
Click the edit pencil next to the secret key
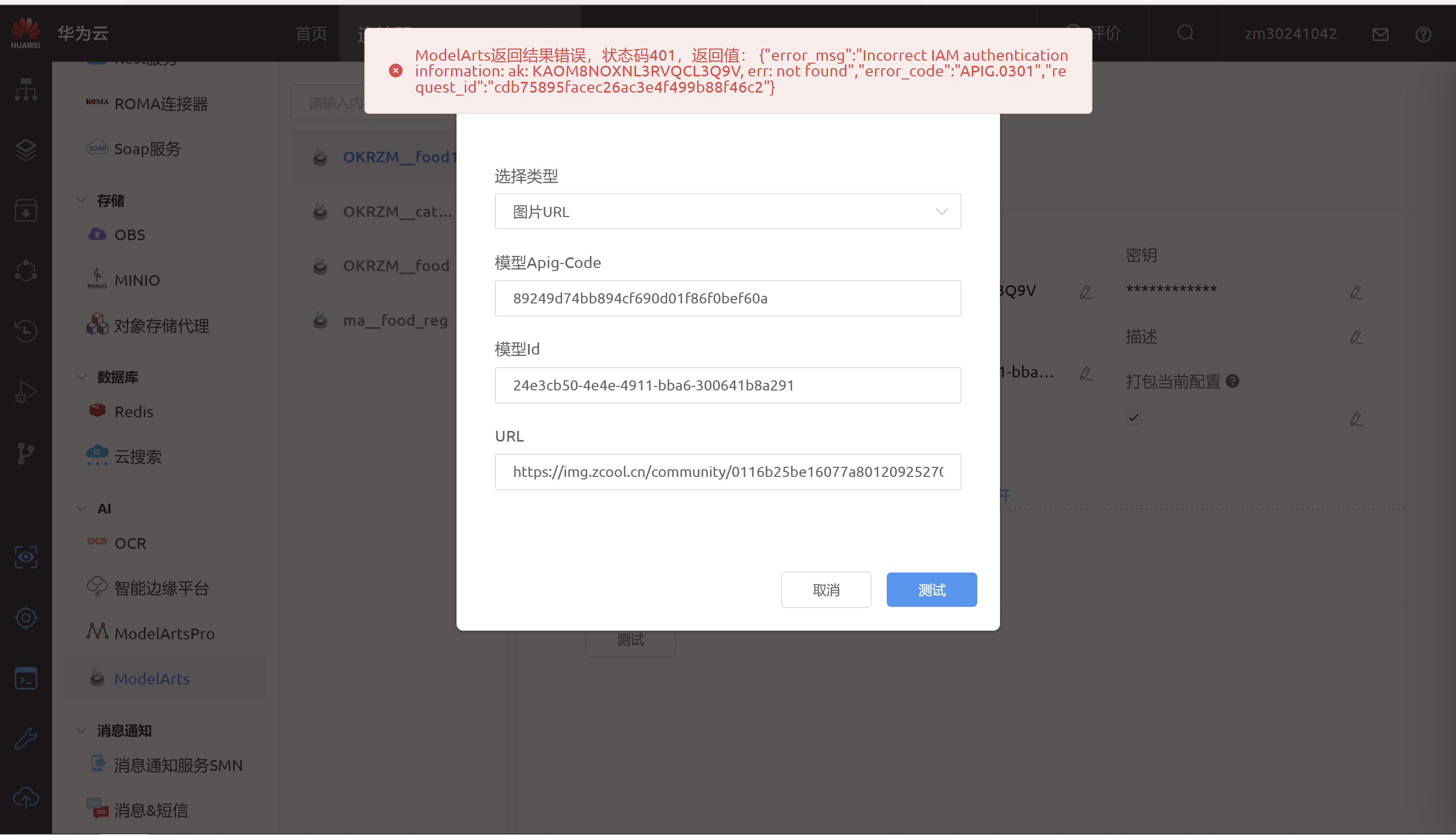click(x=1355, y=292)
